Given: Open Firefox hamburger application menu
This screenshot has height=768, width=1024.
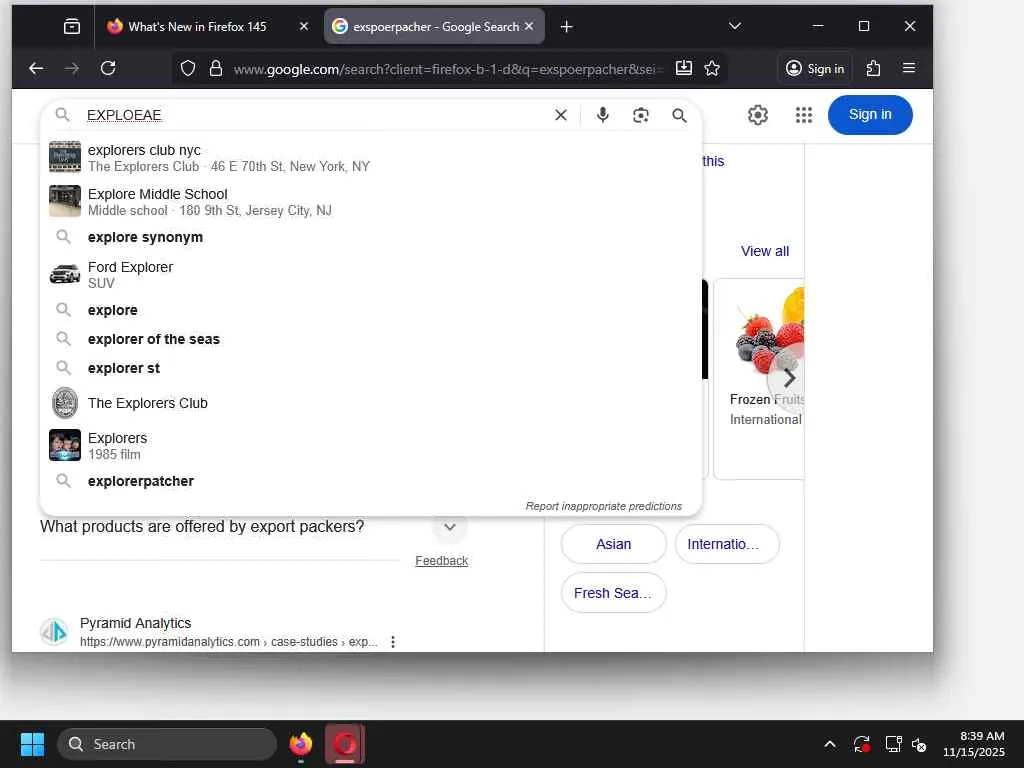Looking at the screenshot, I should pos(908,68).
